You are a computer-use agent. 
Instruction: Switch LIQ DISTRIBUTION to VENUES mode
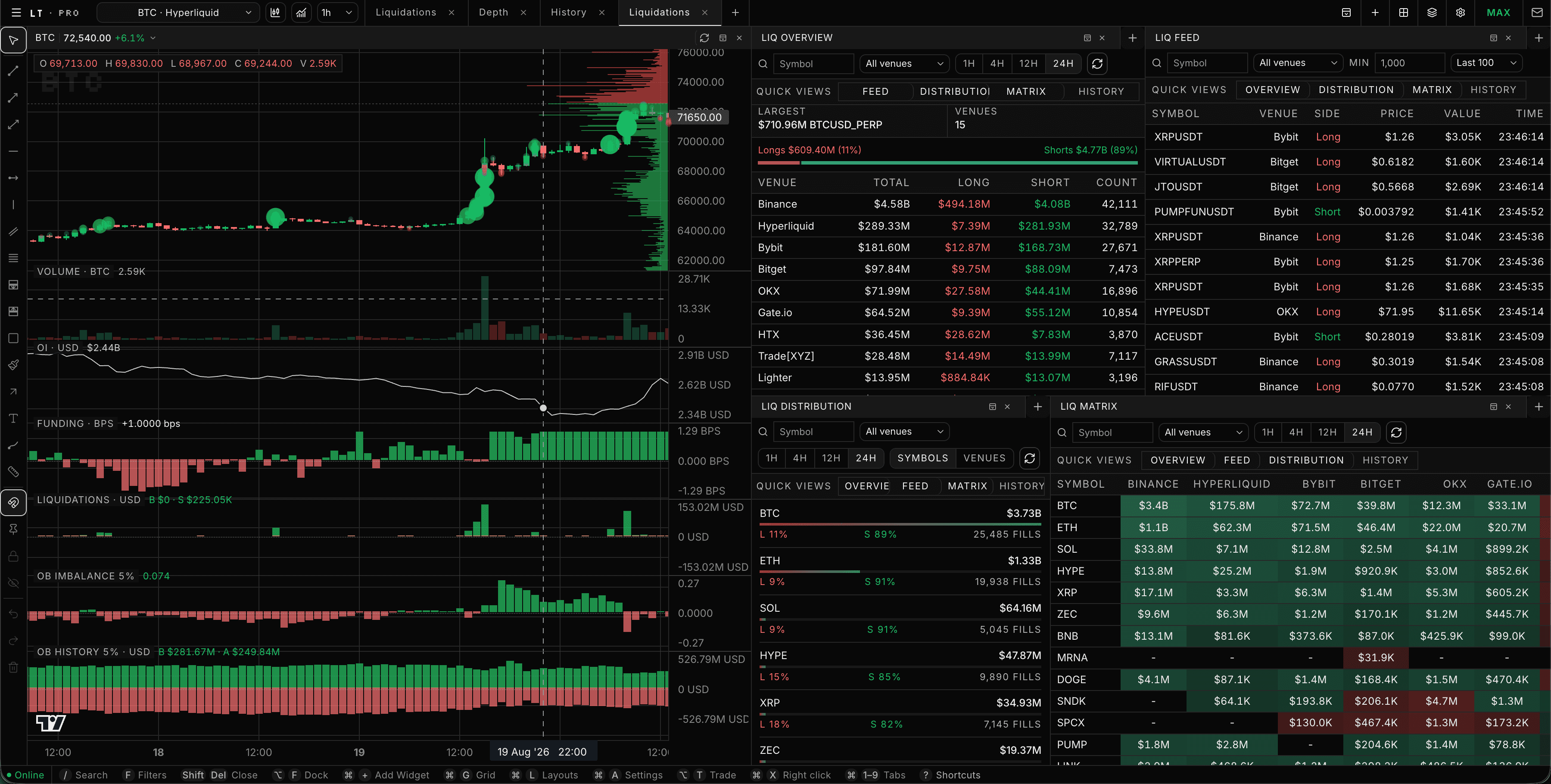click(x=984, y=458)
